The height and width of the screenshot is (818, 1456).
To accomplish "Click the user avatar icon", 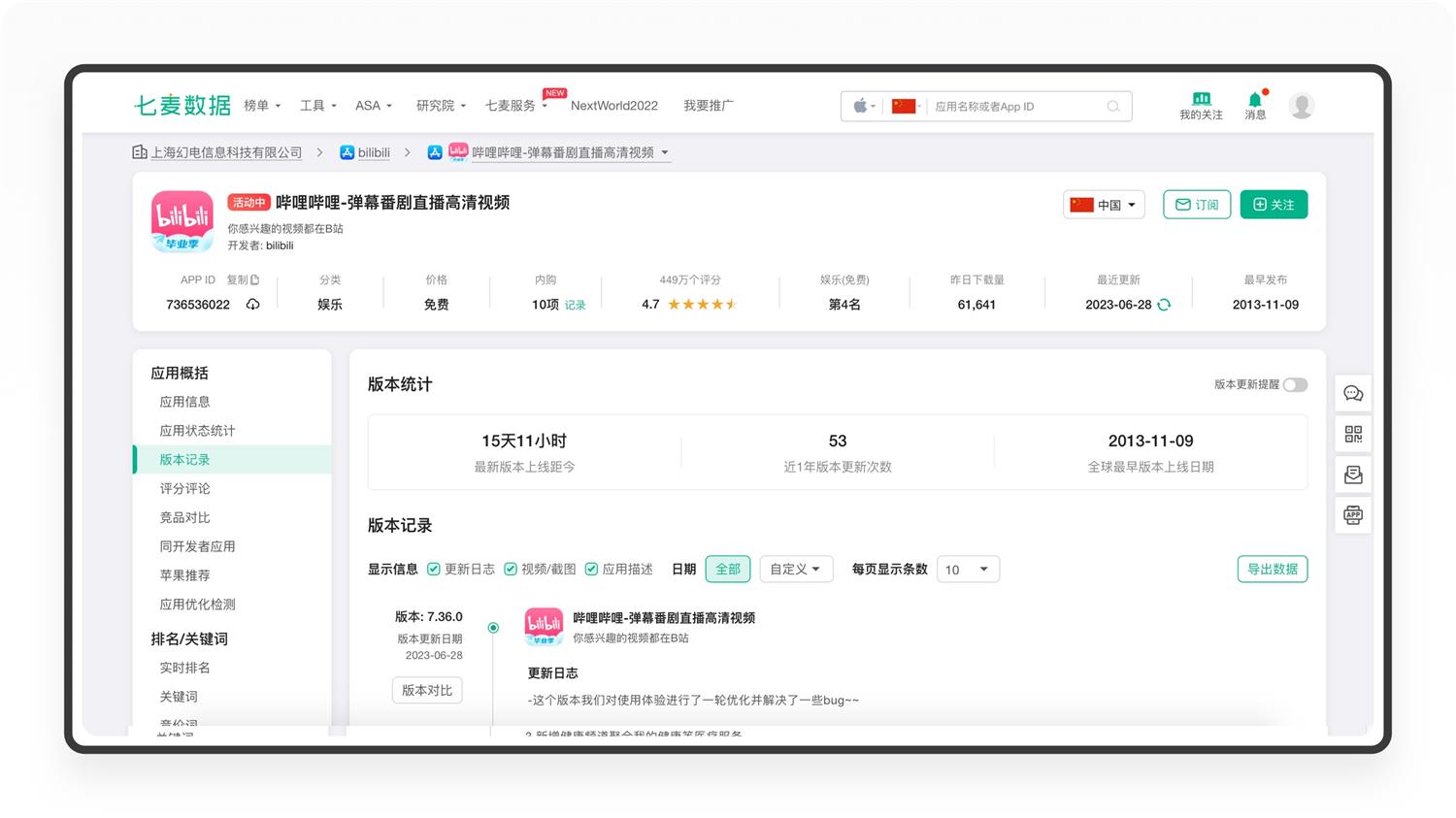I will (x=1301, y=105).
